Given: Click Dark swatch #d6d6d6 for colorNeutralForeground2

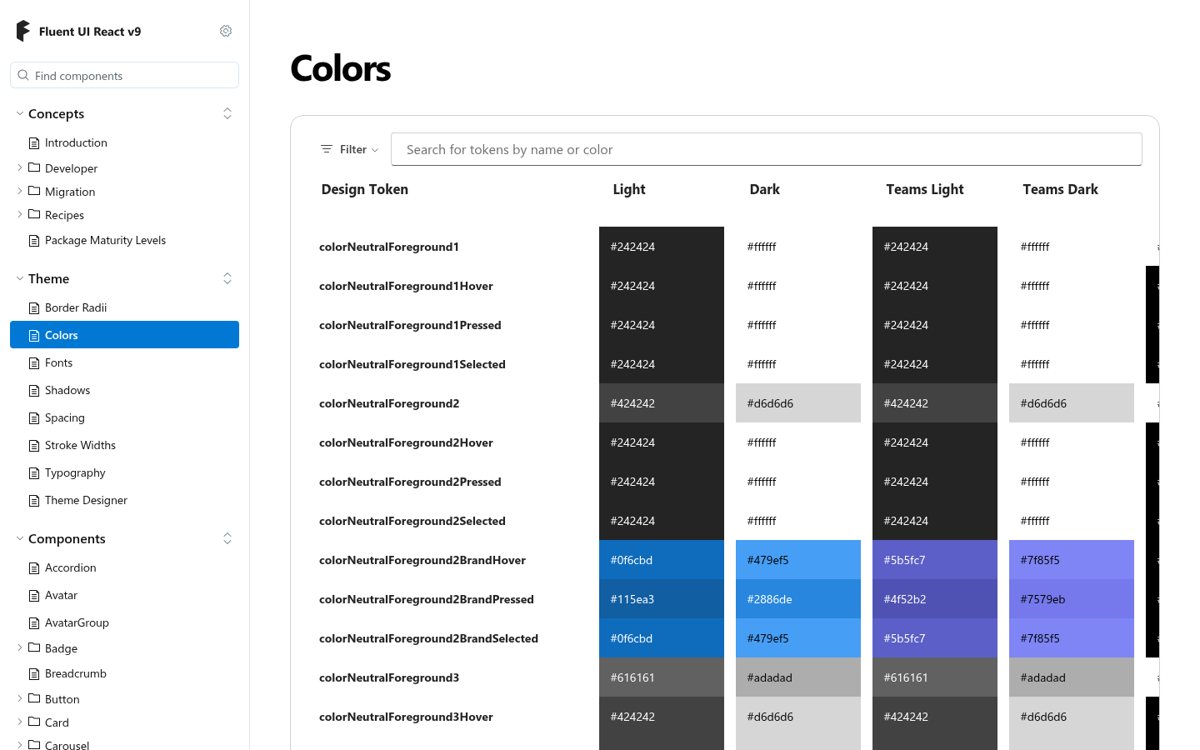Looking at the screenshot, I should coord(798,403).
